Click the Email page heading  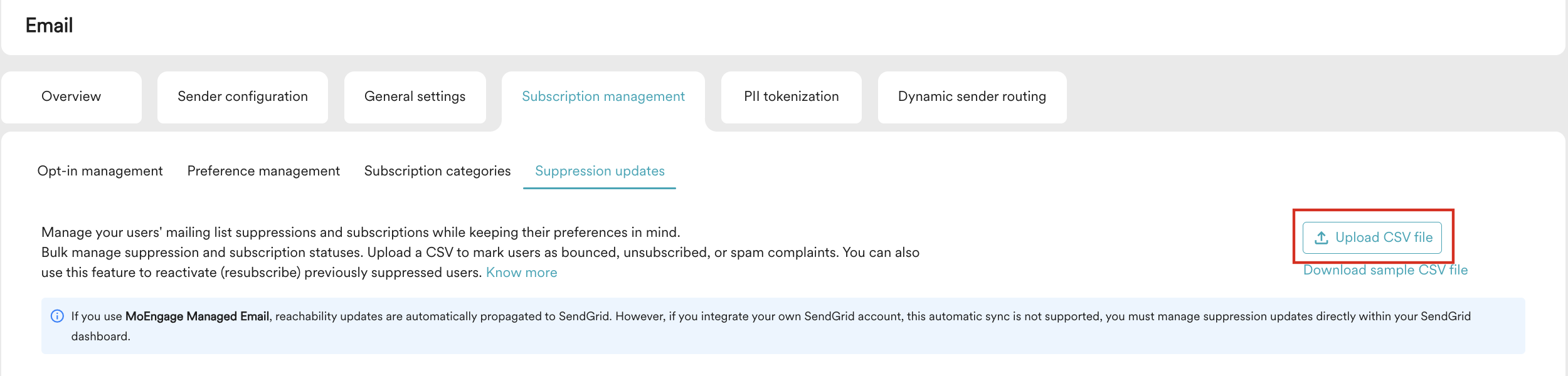pyautogui.click(x=48, y=26)
